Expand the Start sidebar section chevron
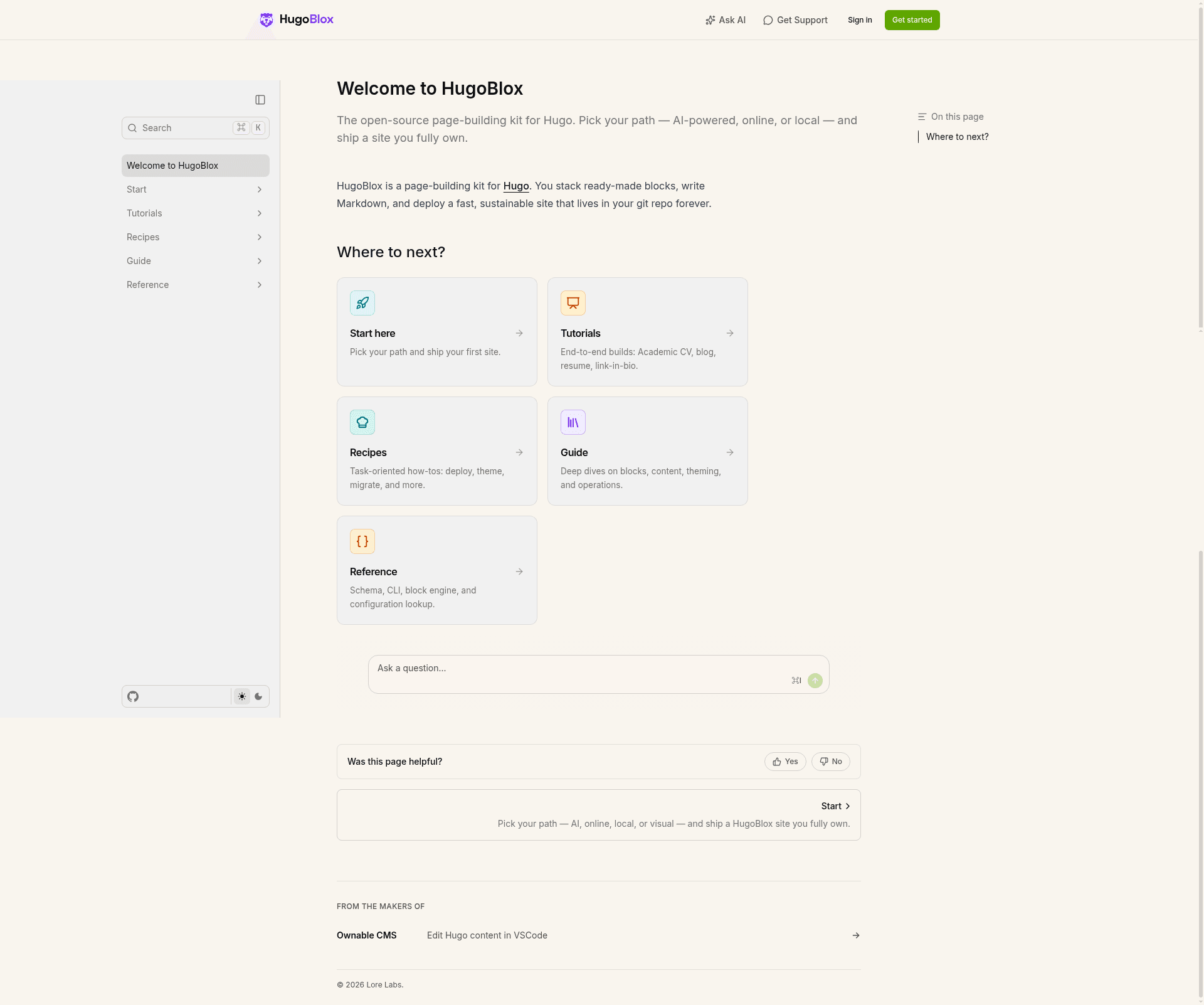Image resolution: width=1204 pixels, height=1005 pixels. click(x=260, y=189)
